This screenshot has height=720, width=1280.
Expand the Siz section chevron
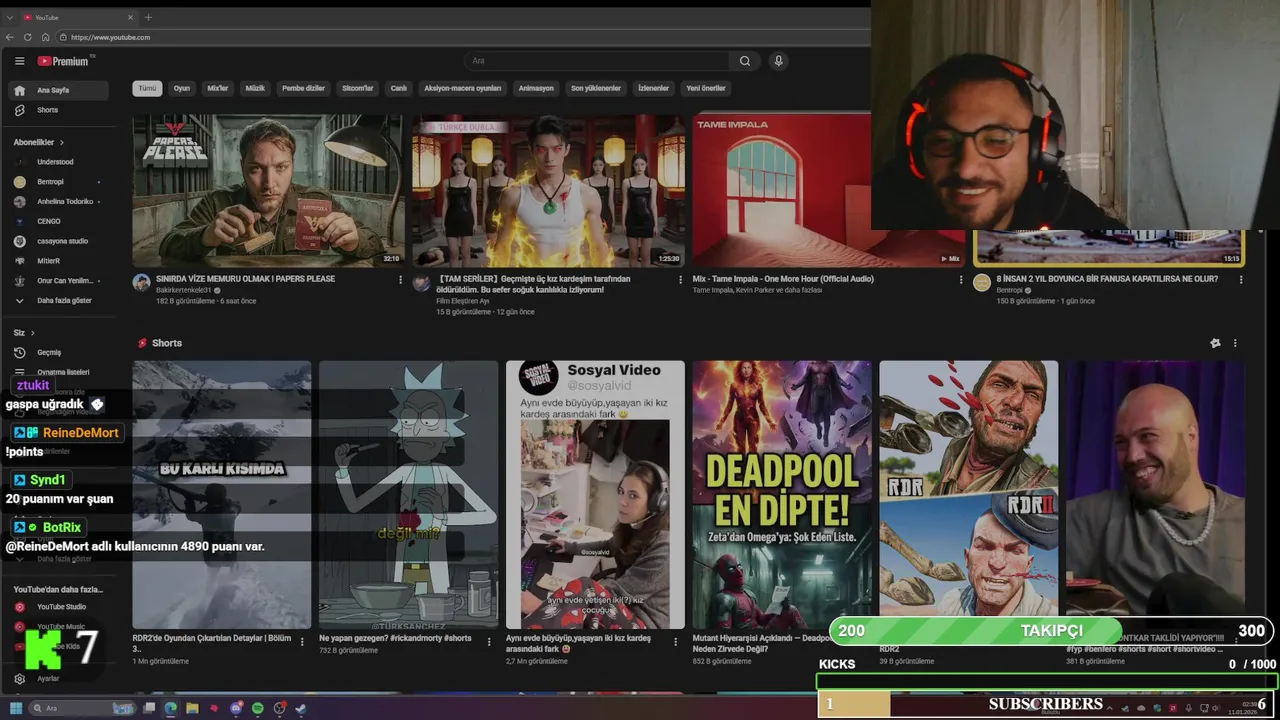coord(32,333)
